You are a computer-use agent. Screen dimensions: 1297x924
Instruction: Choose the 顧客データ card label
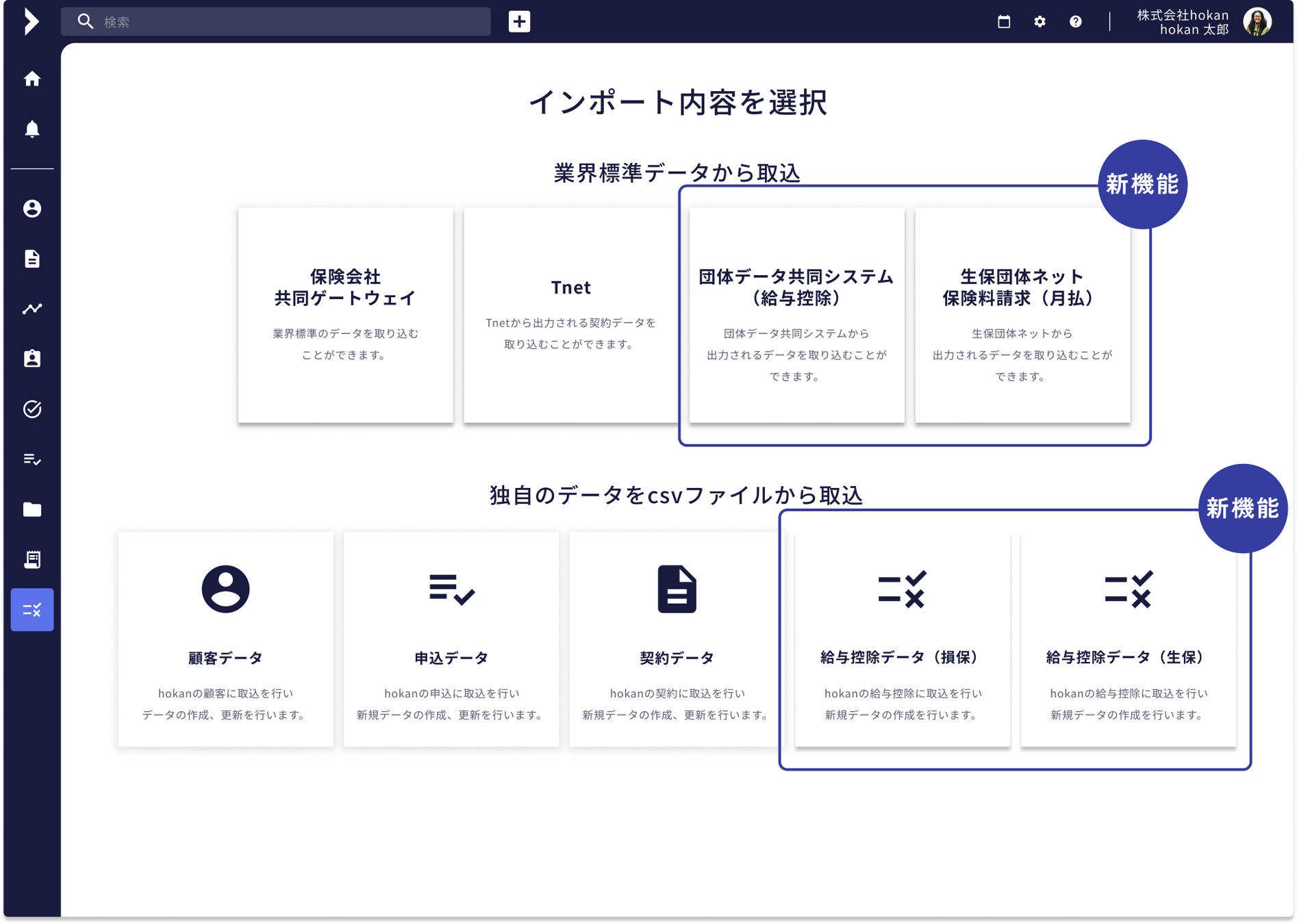(x=225, y=658)
